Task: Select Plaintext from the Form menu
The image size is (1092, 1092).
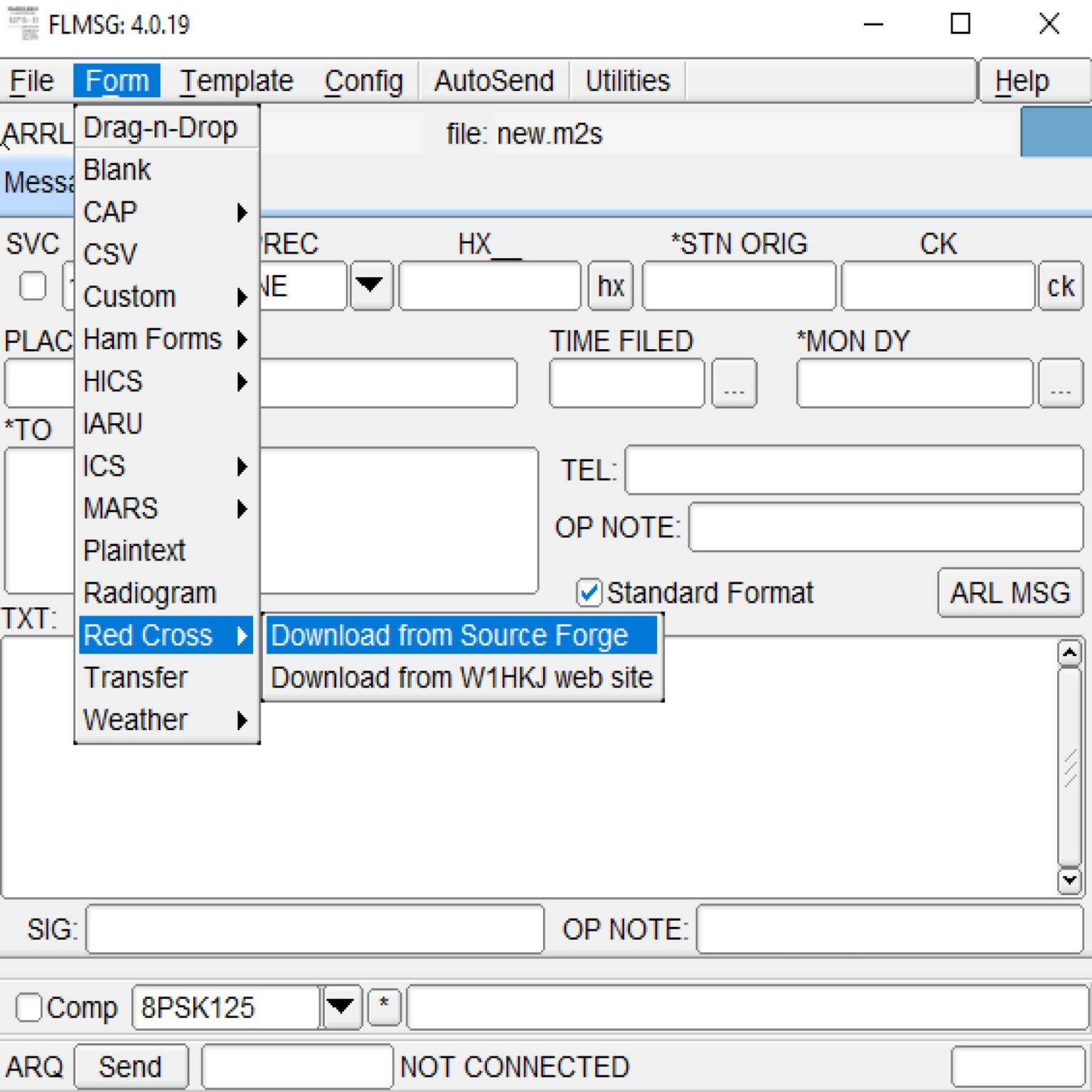Action: point(134,550)
